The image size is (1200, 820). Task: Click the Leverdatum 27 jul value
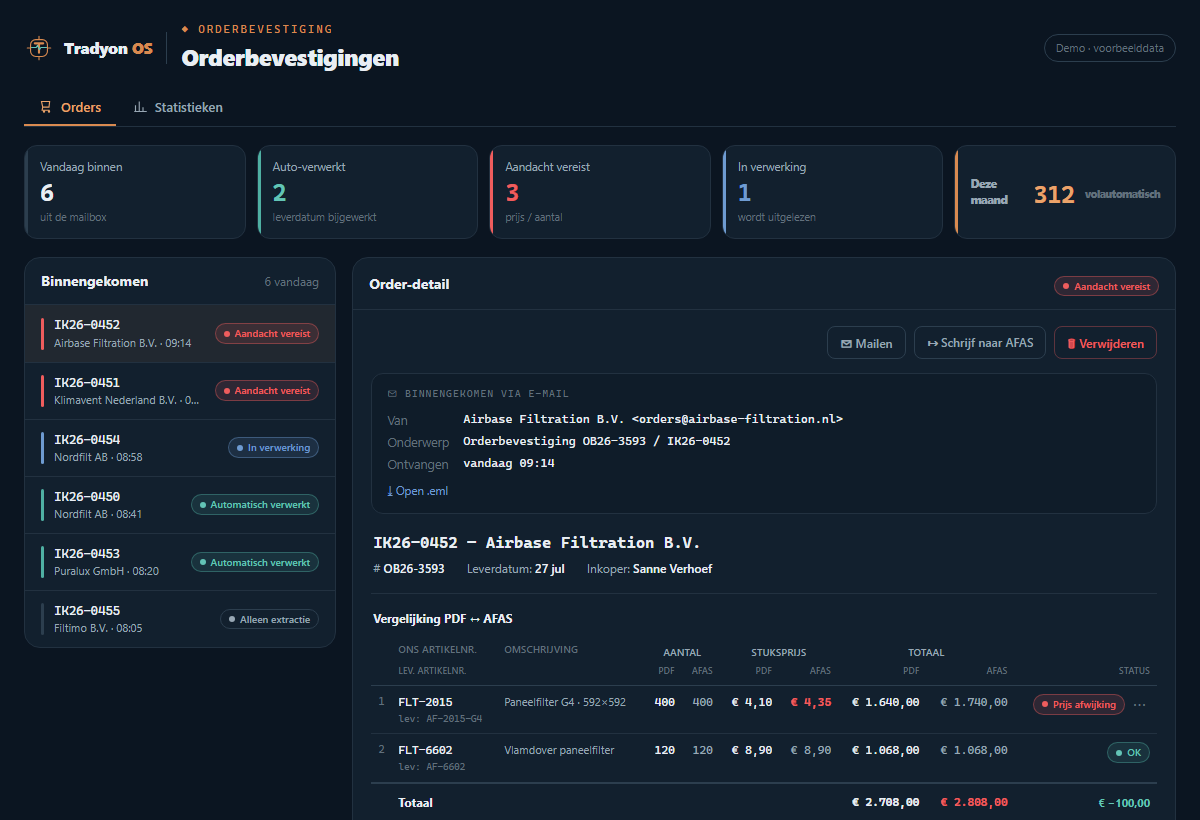551,569
